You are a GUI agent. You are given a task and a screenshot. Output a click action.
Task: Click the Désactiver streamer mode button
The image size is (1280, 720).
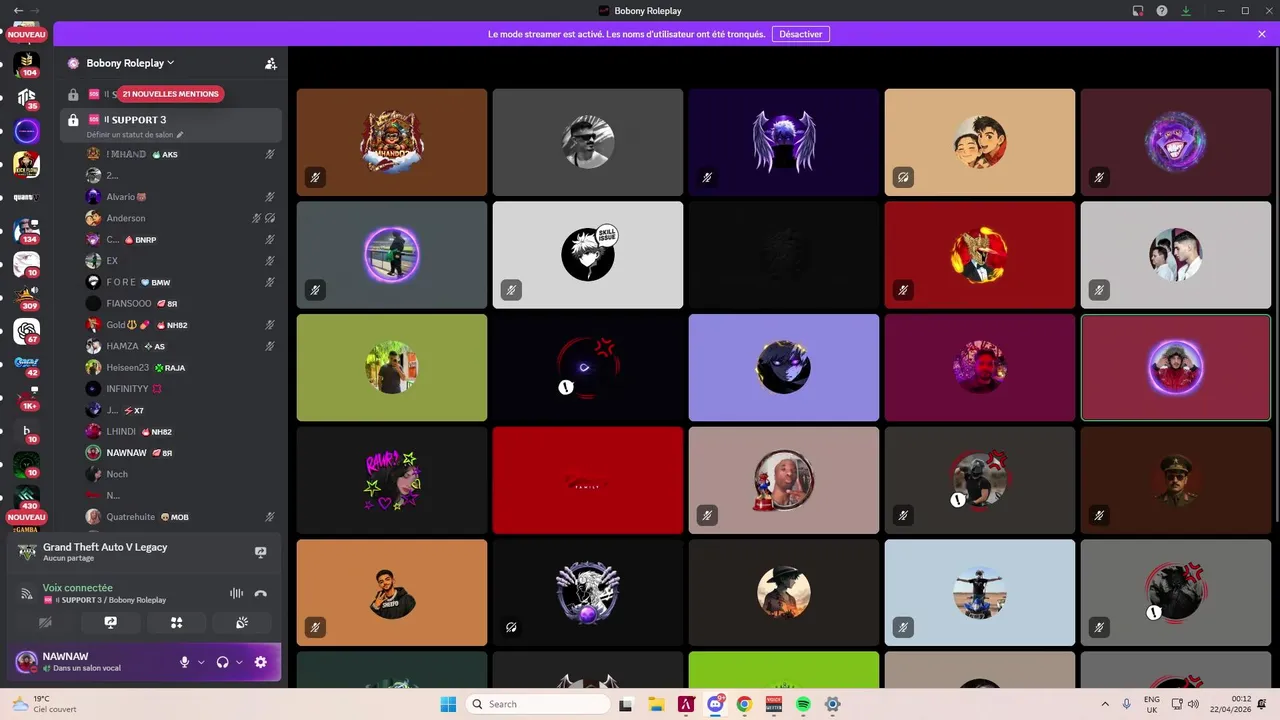point(801,34)
